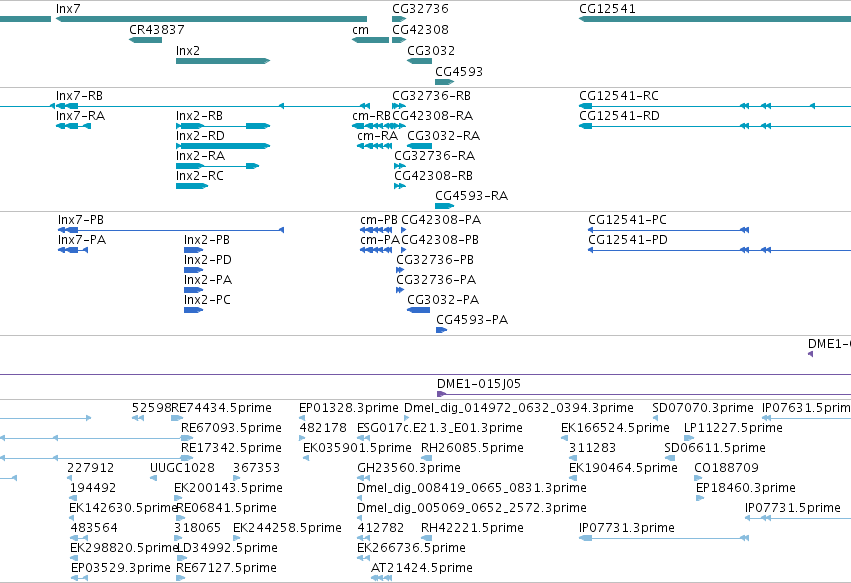The height and width of the screenshot is (583, 851).
Task: Click the cm-PB protein label
Action: (379, 220)
